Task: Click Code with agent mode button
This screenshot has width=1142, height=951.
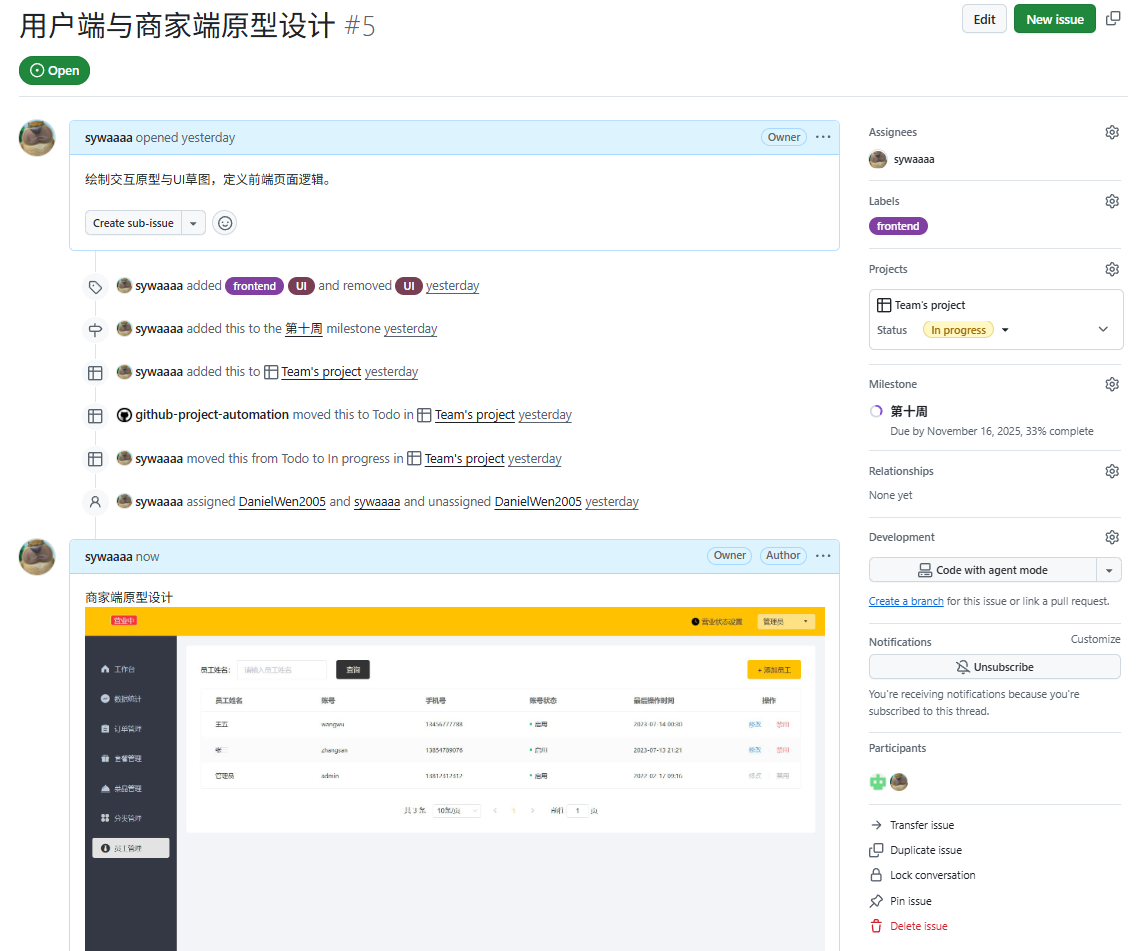Action: 982,570
